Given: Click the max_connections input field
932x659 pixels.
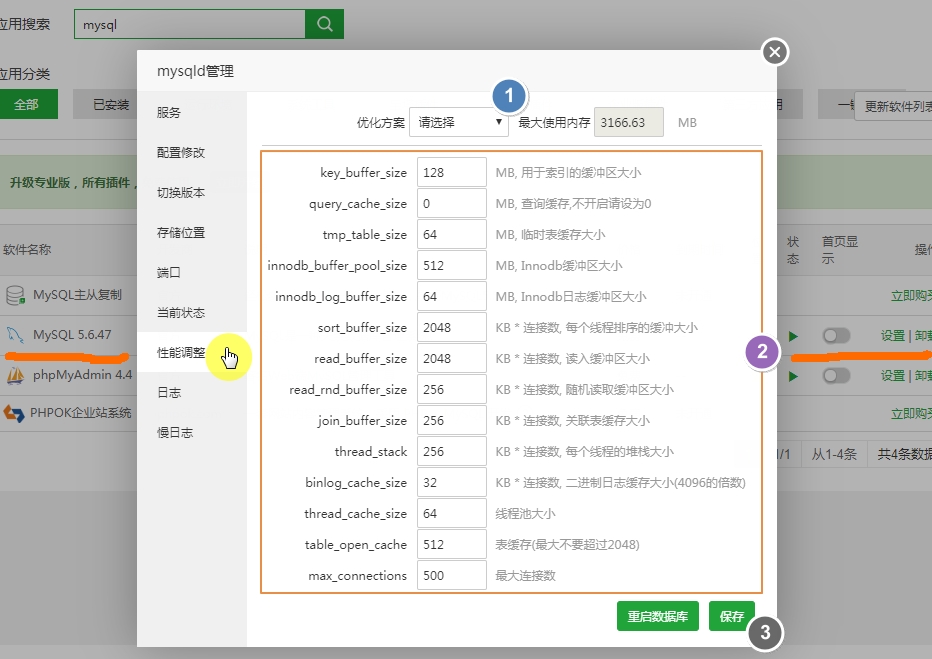Looking at the screenshot, I should [451, 575].
